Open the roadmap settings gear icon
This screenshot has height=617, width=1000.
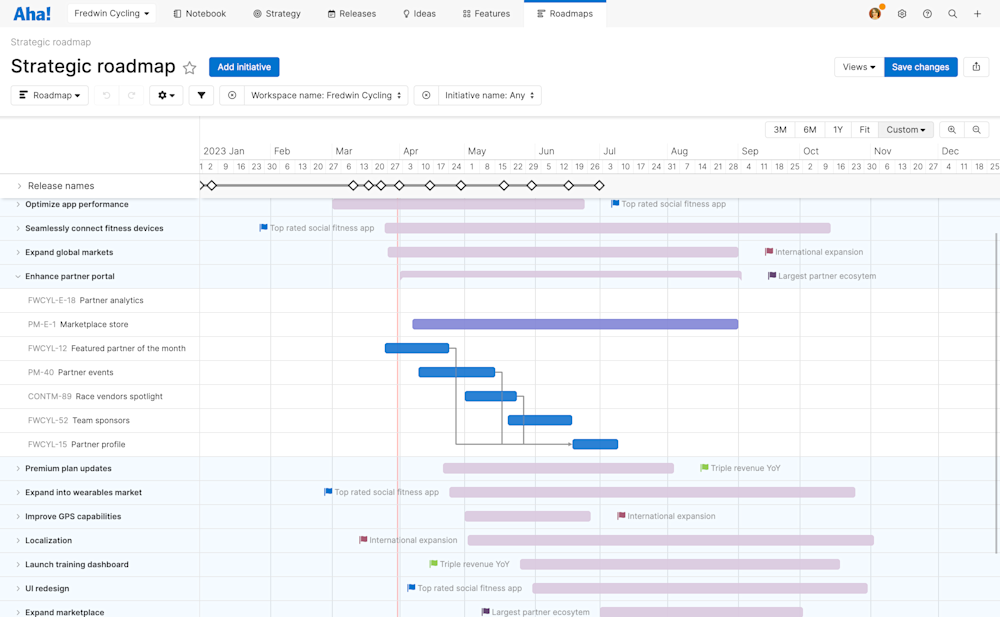click(164, 95)
